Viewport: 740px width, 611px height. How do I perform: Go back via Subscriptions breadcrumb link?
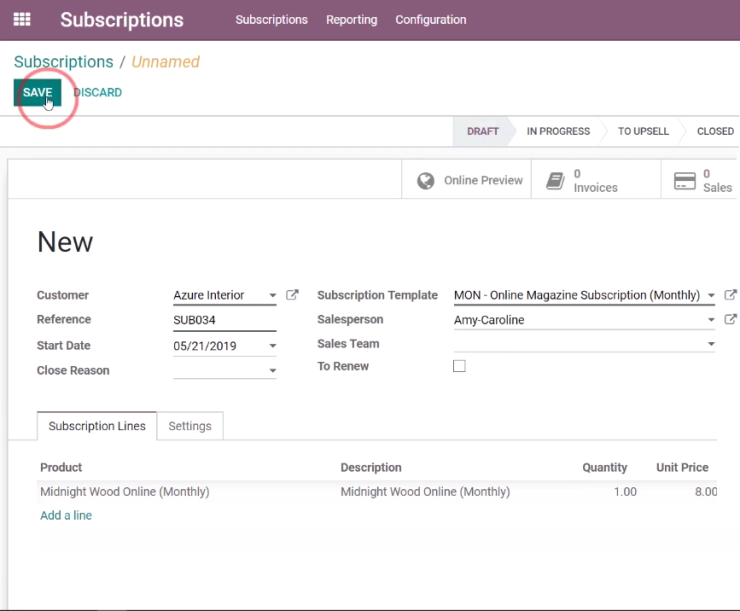coord(64,62)
